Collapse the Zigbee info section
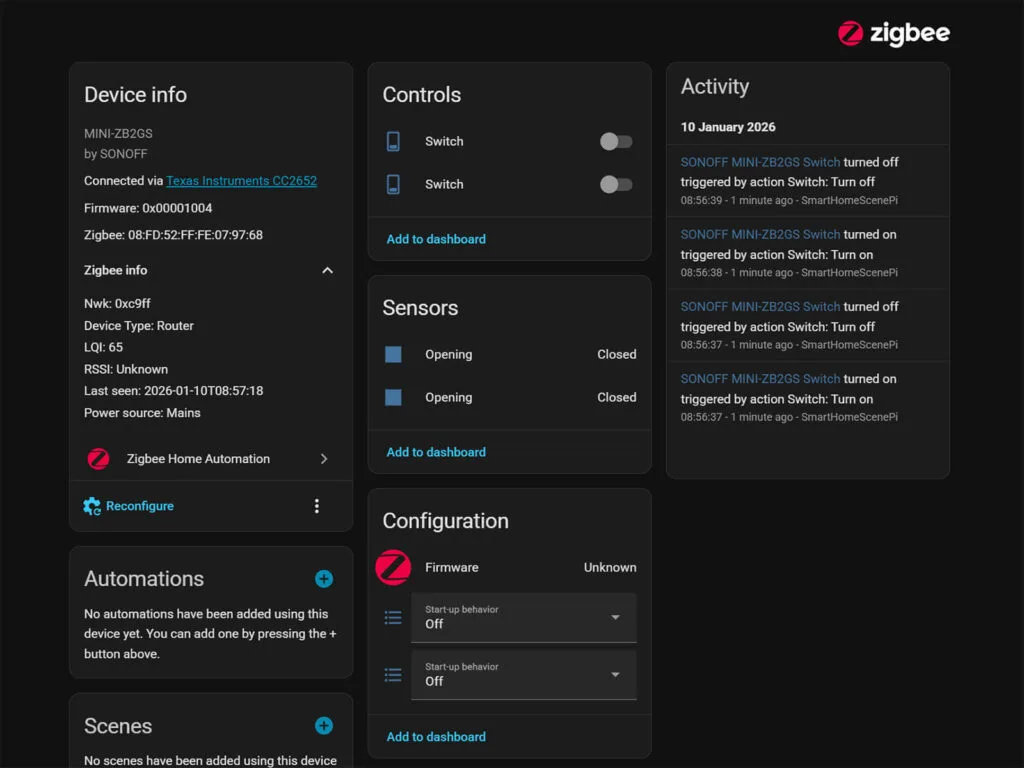This screenshot has width=1024, height=768. point(328,270)
